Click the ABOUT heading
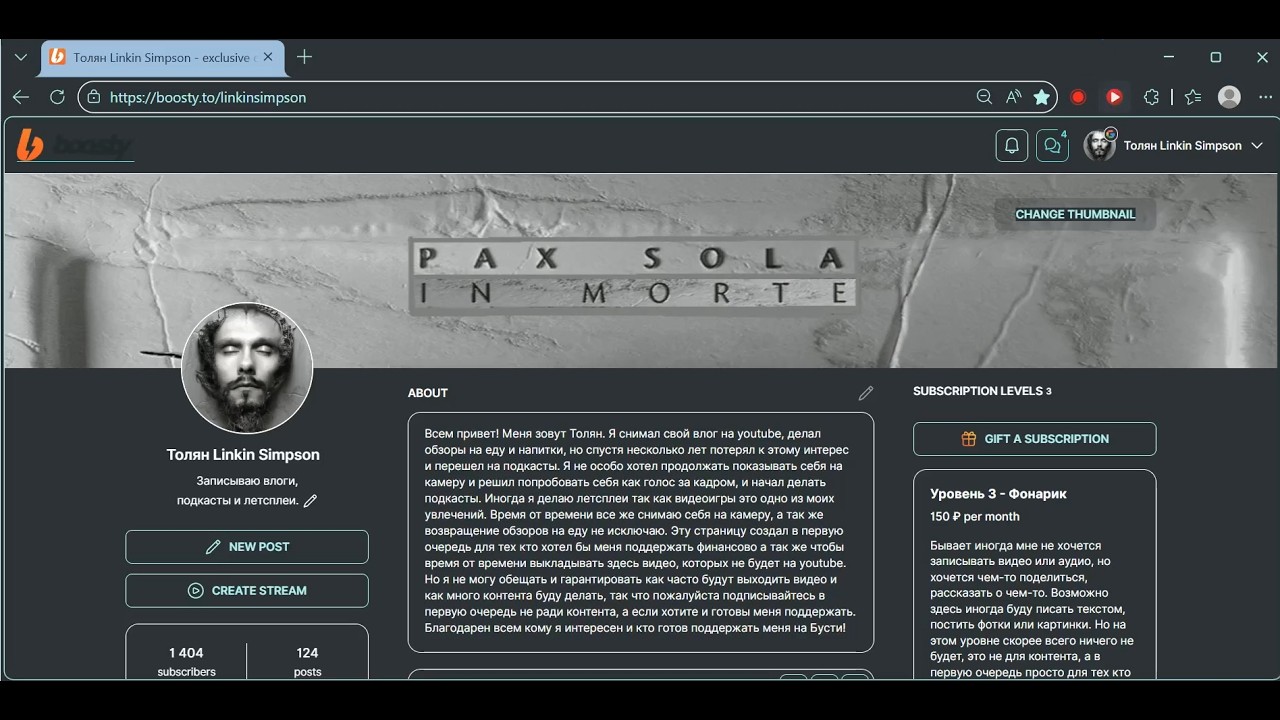1280x720 pixels. (x=428, y=393)
